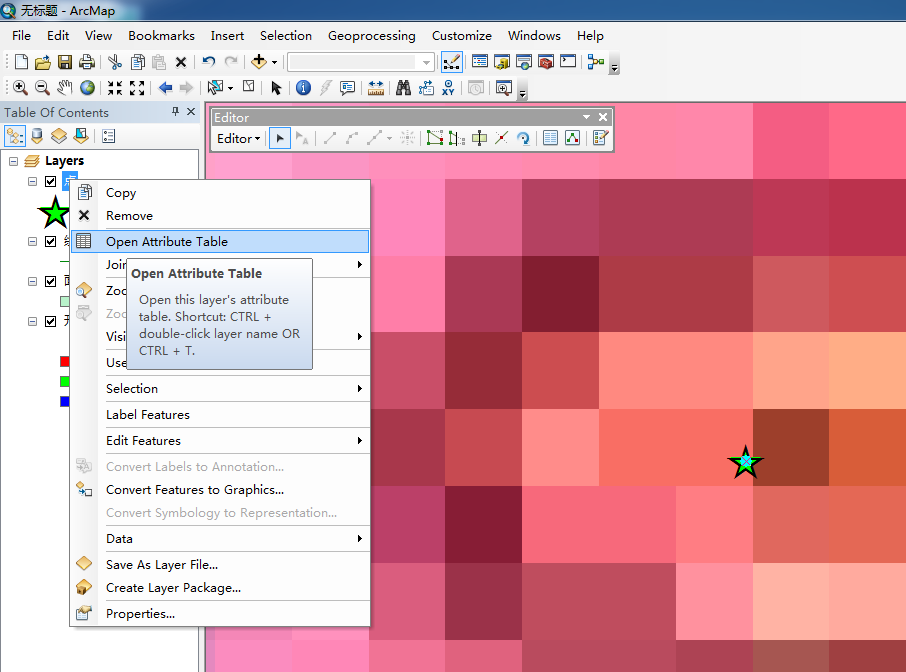Open the Catalog window icon

(x=502, y=61)
